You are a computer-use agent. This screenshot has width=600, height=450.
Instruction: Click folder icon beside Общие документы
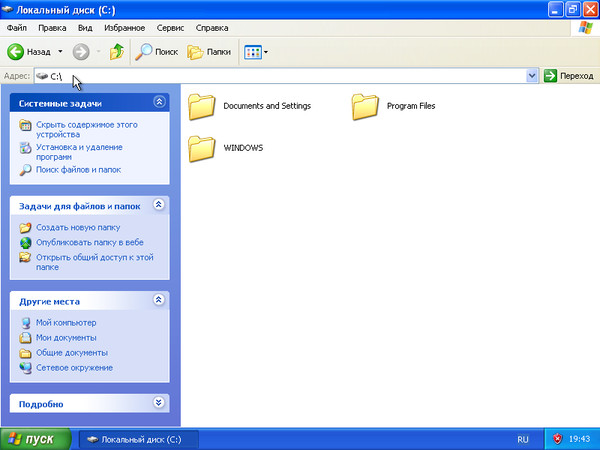(25, 353)
